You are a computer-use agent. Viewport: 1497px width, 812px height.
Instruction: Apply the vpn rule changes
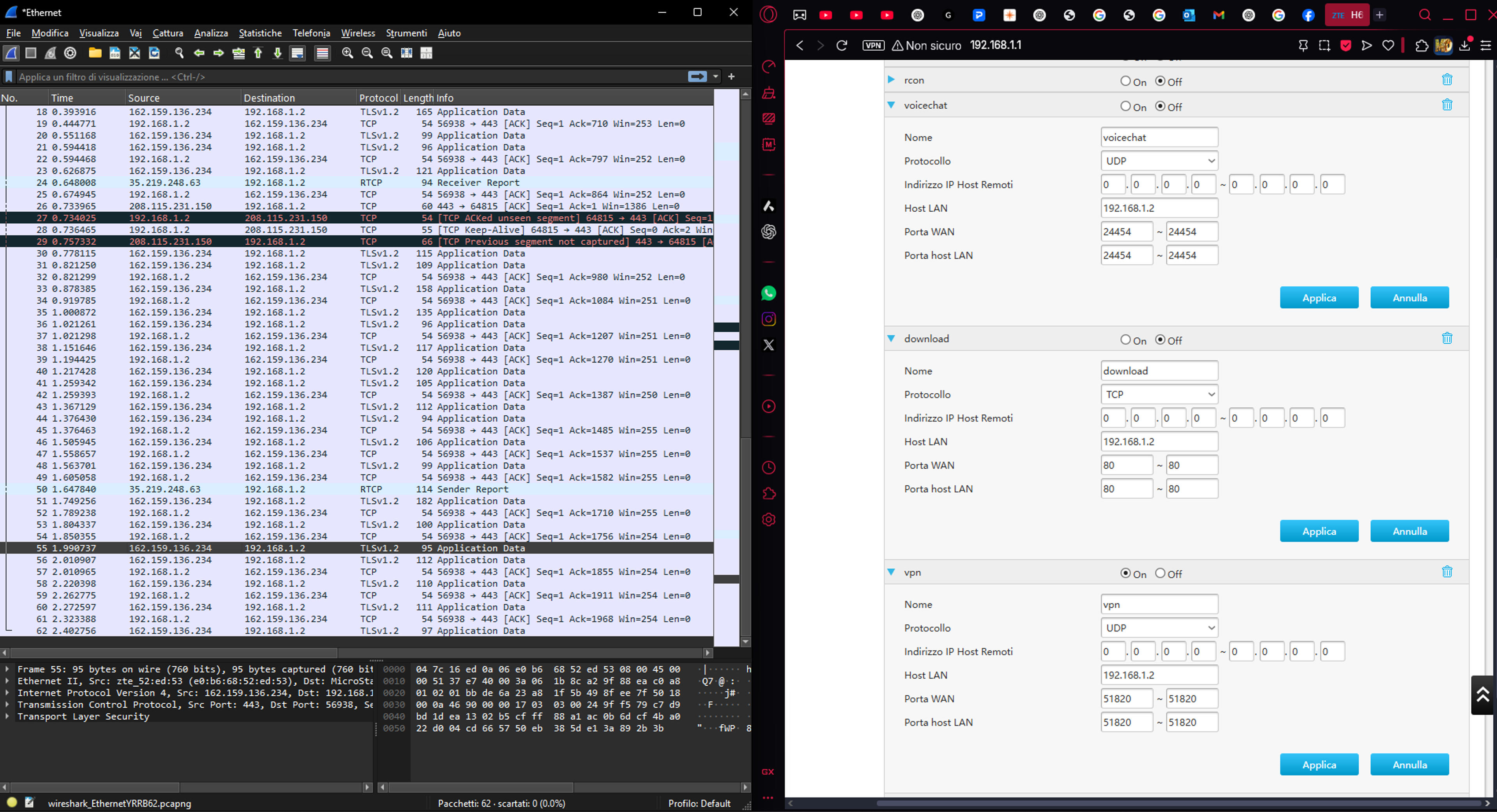click(1319, 765)
